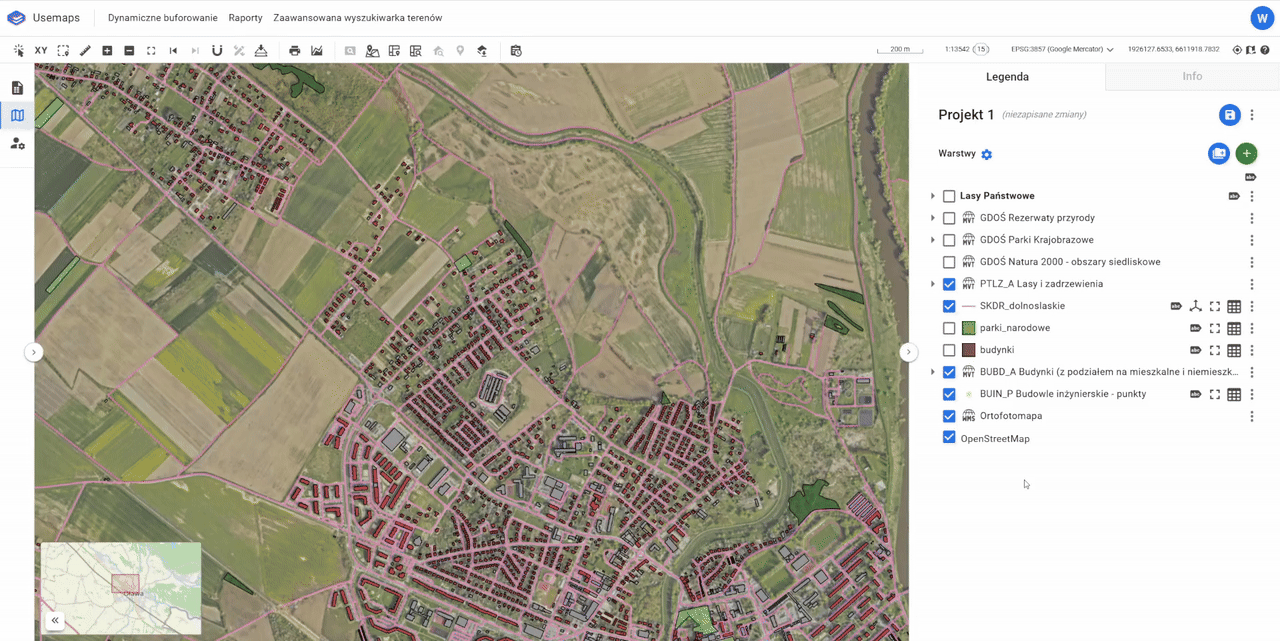The height and width of the screenshot is (641, 1280).
Task: Enable the Lasy Państwowe layer checkbox
Action: click(949, 196)
